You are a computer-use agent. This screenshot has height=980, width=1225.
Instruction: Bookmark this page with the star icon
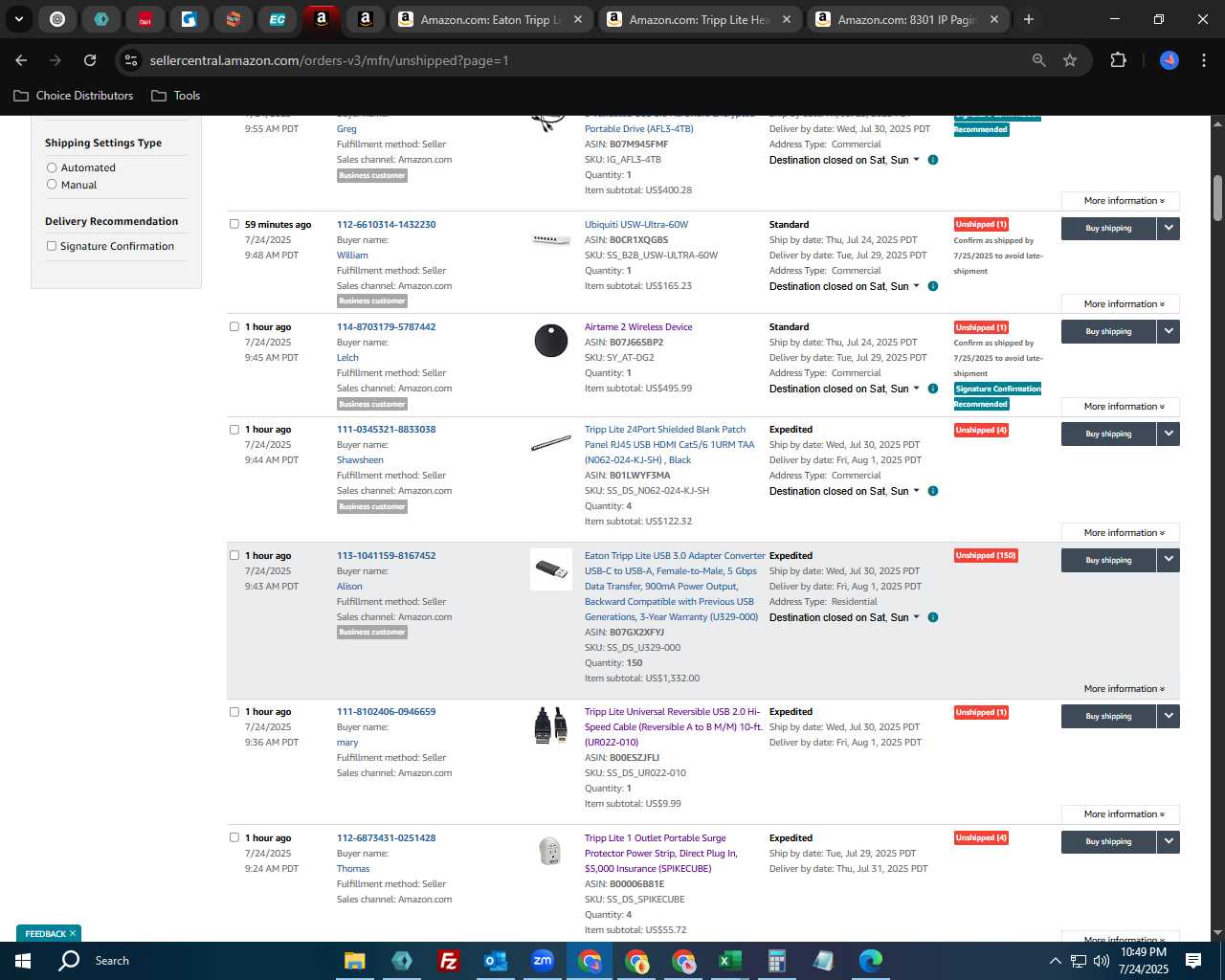(x=1070, y=60)
